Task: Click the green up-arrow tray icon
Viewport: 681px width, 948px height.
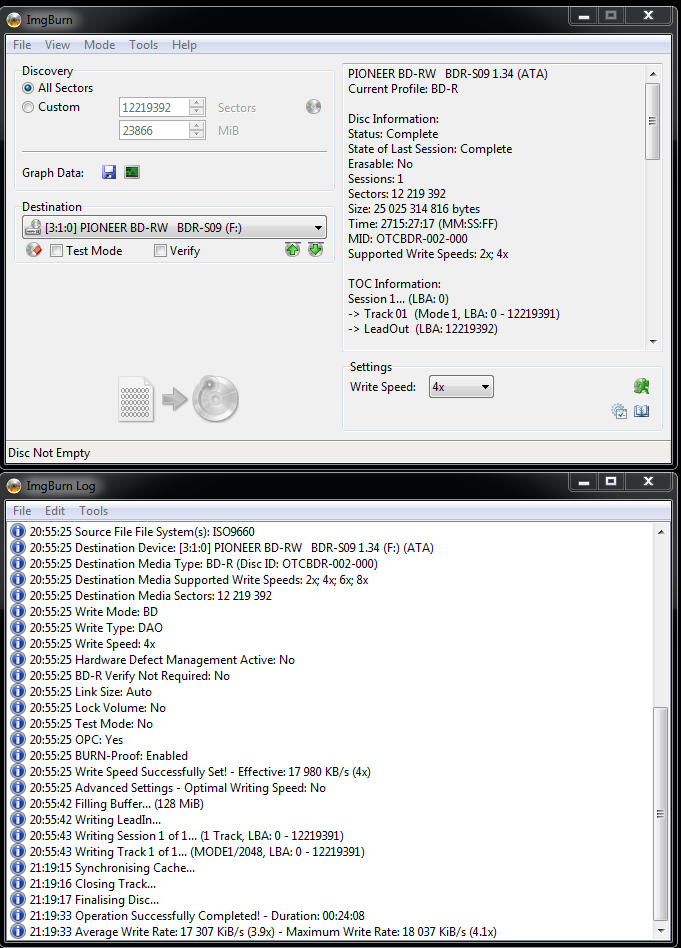Action: (293, 249)
